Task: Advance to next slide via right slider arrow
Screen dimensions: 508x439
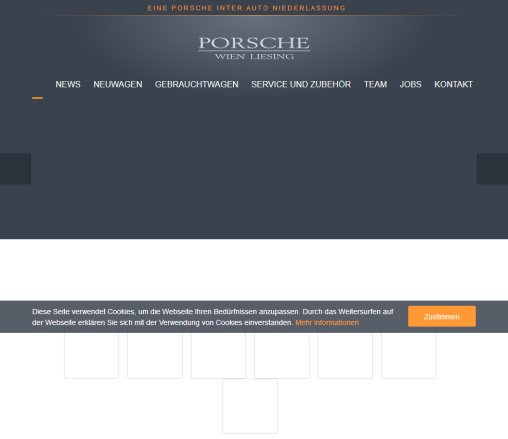Action: pyautogui.click(x=492, y=169)
